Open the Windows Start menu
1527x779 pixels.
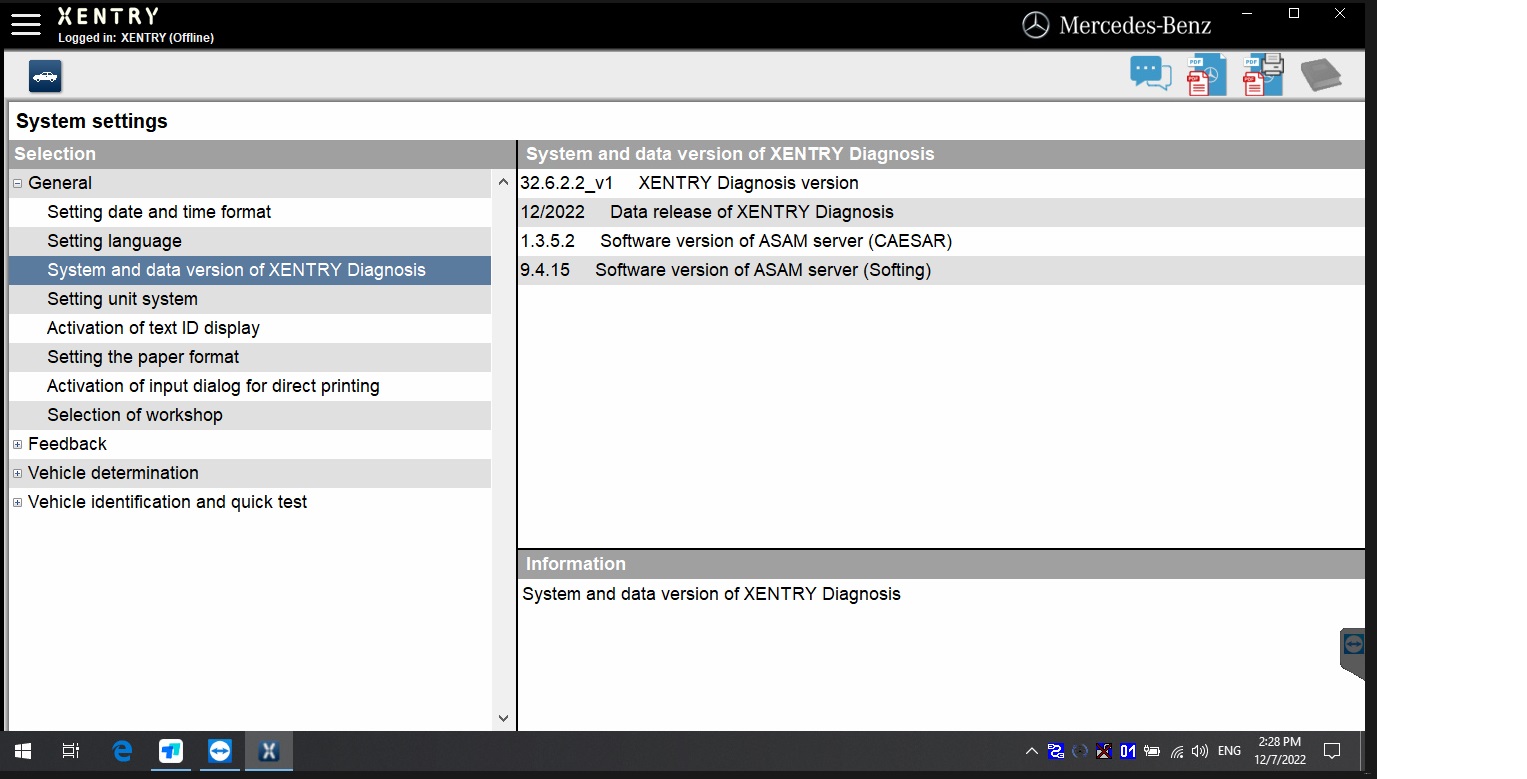23,751
